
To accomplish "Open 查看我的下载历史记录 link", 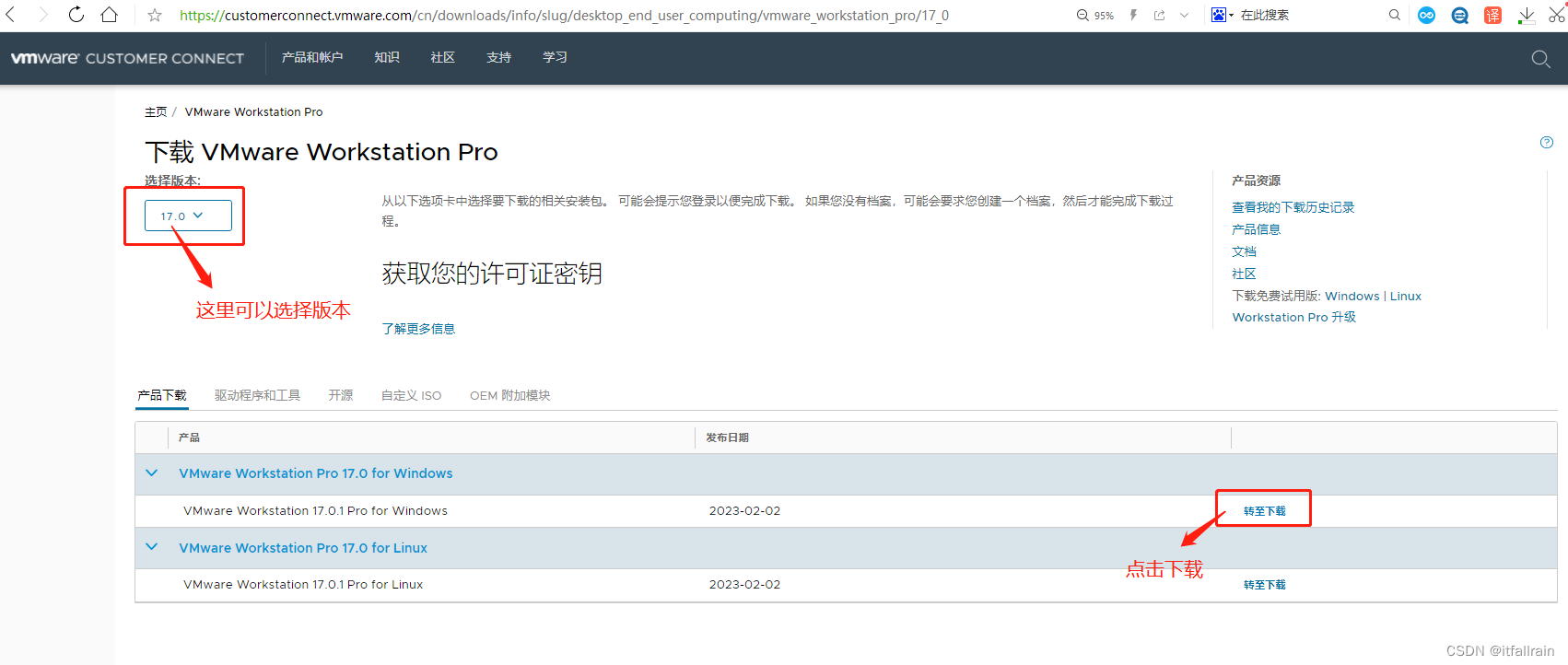I will 1293,207.
